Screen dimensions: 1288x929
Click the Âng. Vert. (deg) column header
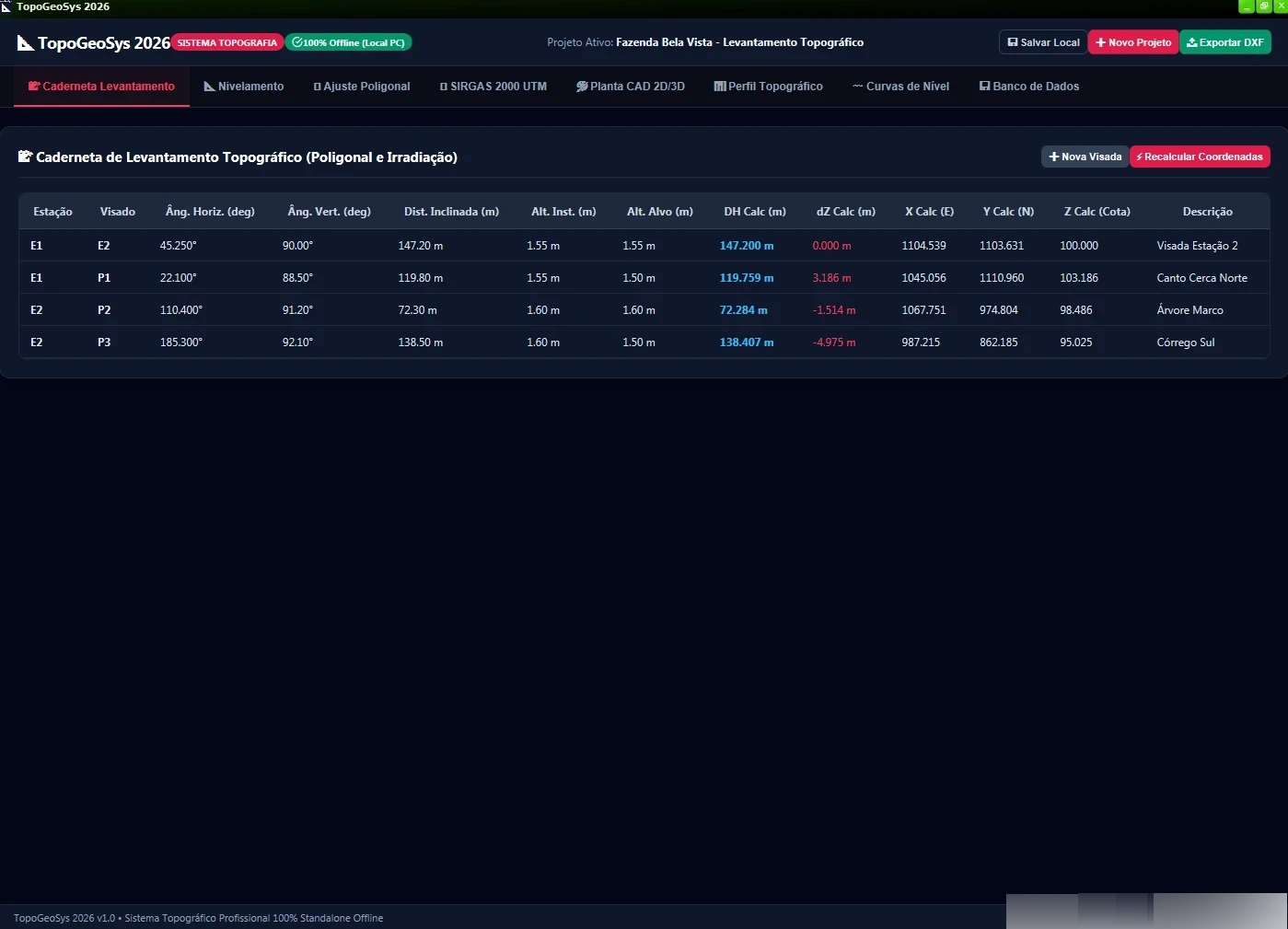point(330,212)
